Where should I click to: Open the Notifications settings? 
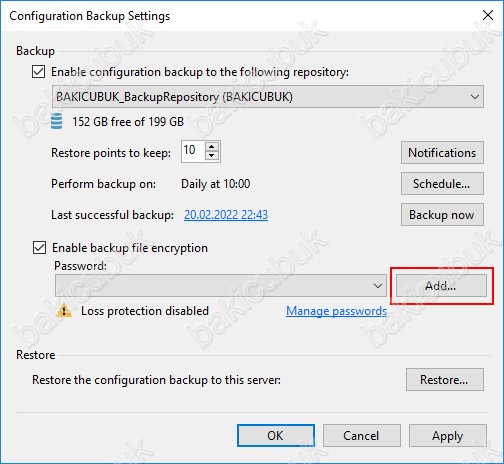(442, 153)
